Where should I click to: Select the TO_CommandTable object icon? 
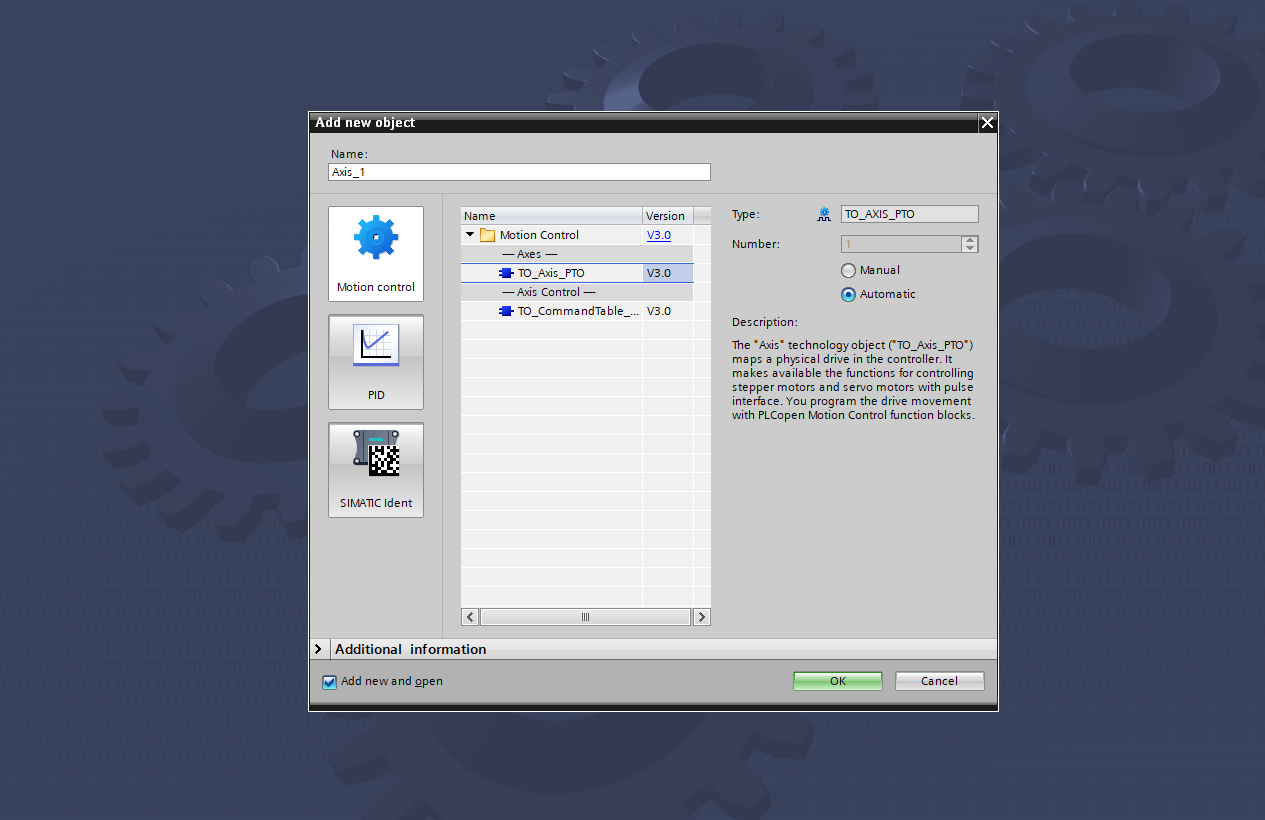pyautogui.click(x=506, y=311)
